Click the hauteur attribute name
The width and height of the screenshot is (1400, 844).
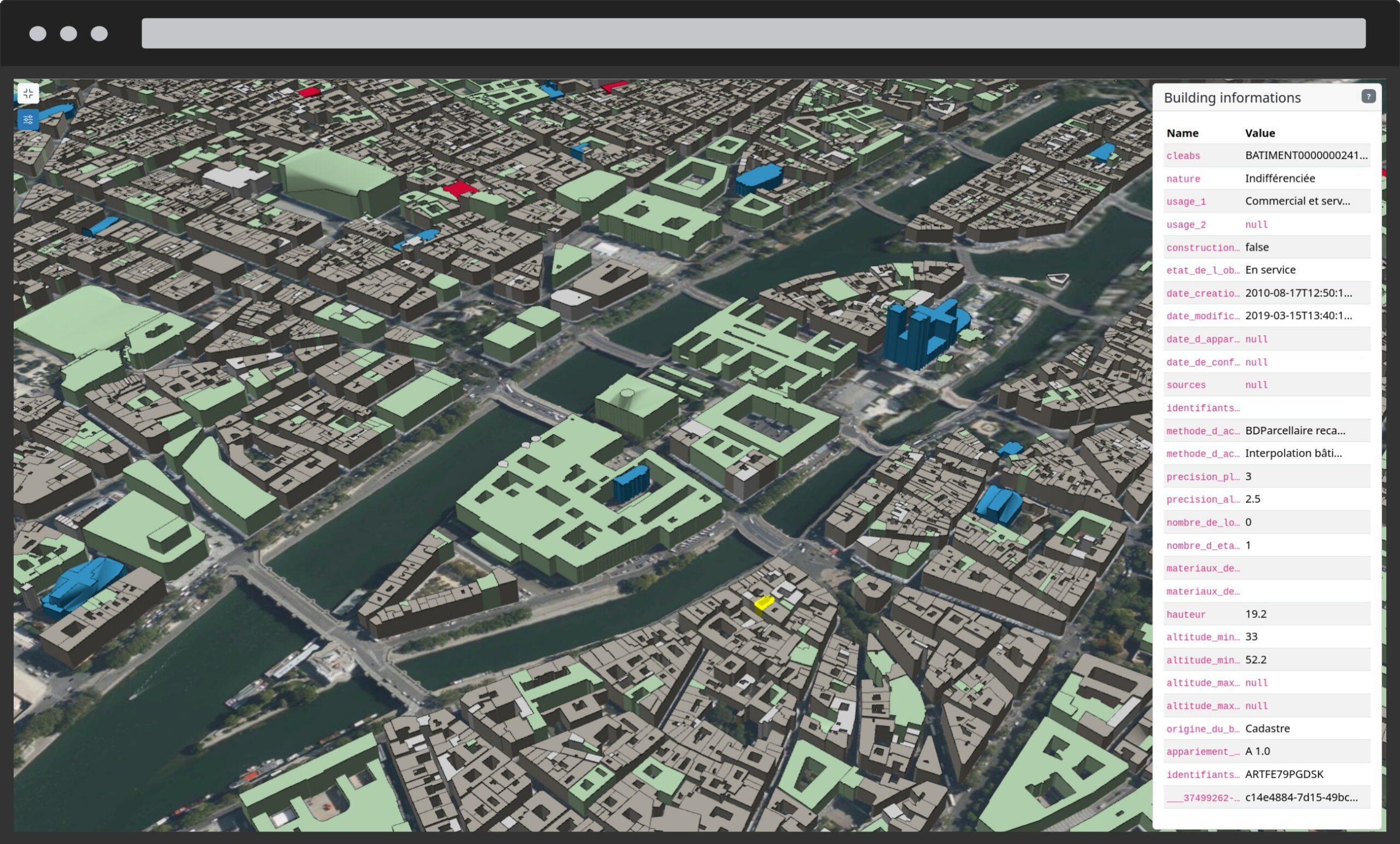click(1185, 614)
